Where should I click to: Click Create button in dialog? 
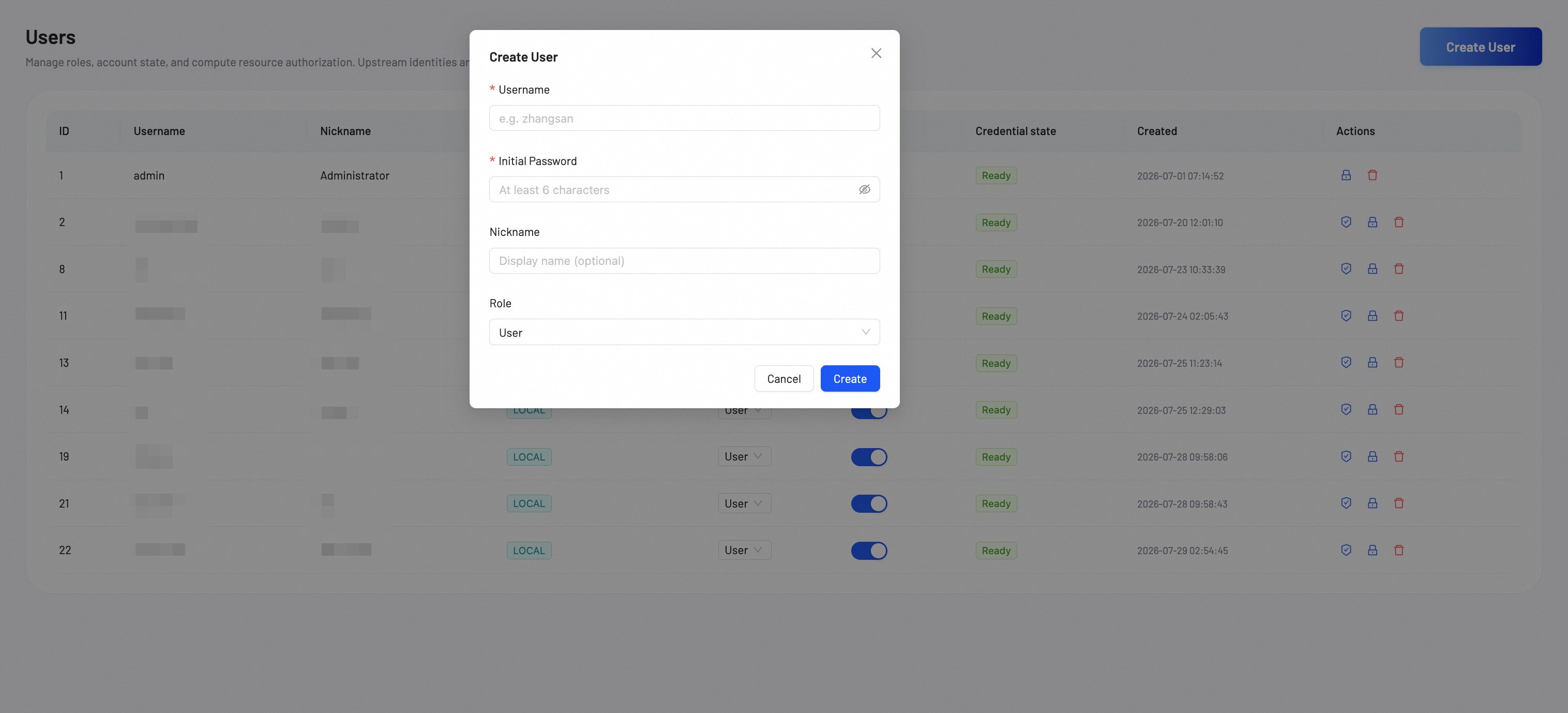(x=850, y=379)
